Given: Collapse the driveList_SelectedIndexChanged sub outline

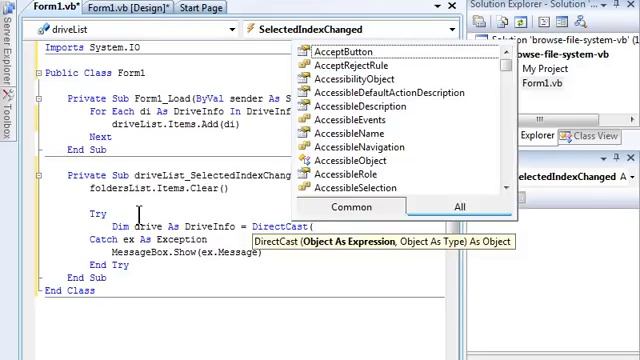Looking at the screenshot, I should 39,176.
